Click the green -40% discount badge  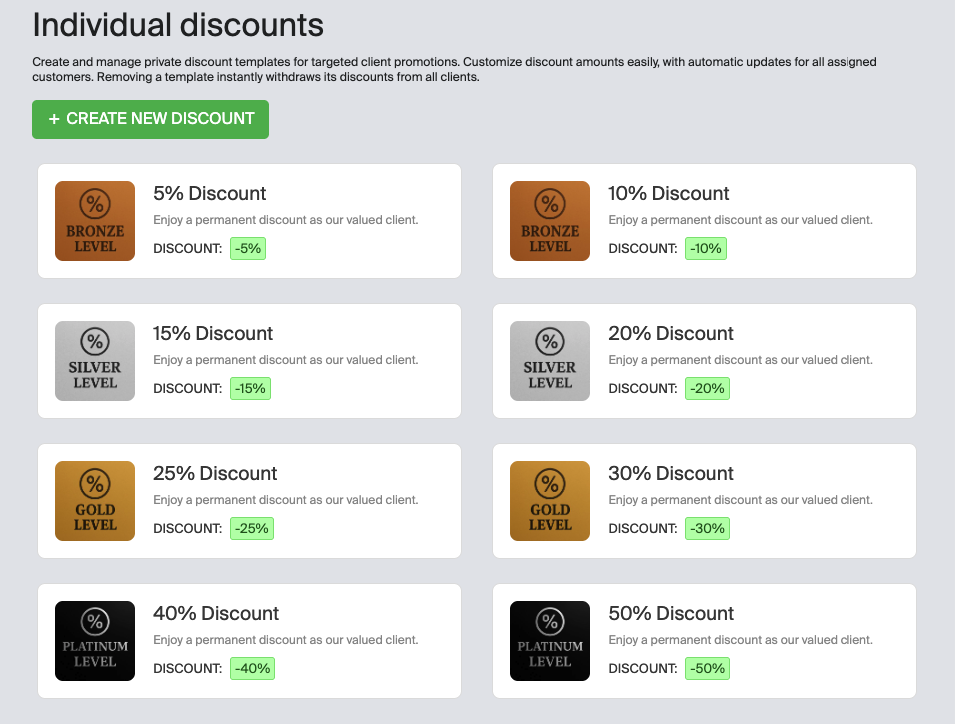pyautogui.click(x=250, y=668)
